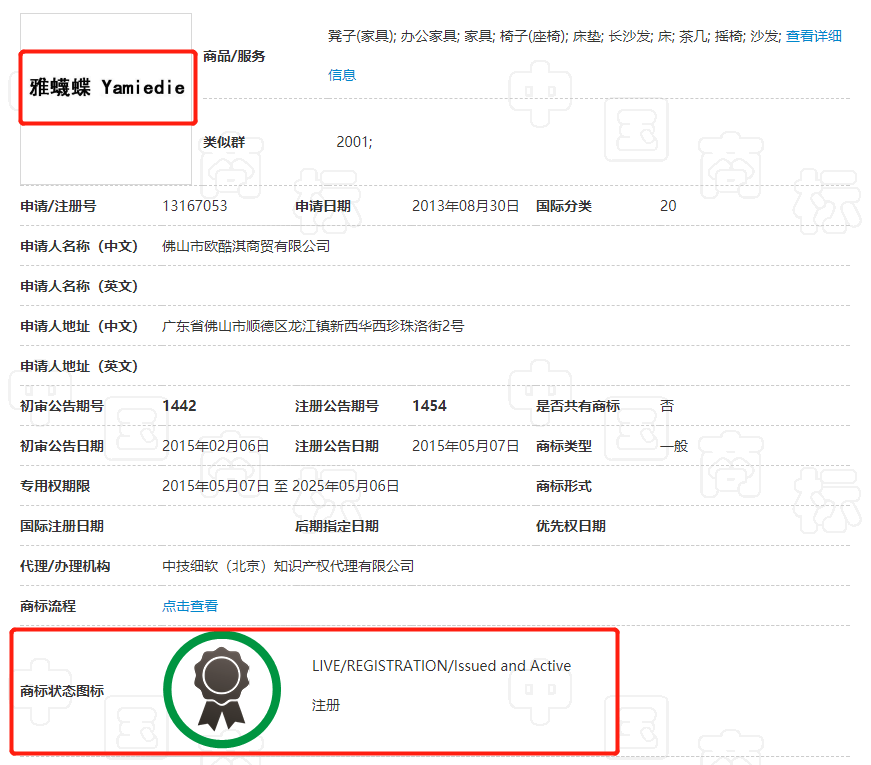871x765 pixels.
Task: Click preliminary announcement issue number 1442
Action: [x=179, y=406]
